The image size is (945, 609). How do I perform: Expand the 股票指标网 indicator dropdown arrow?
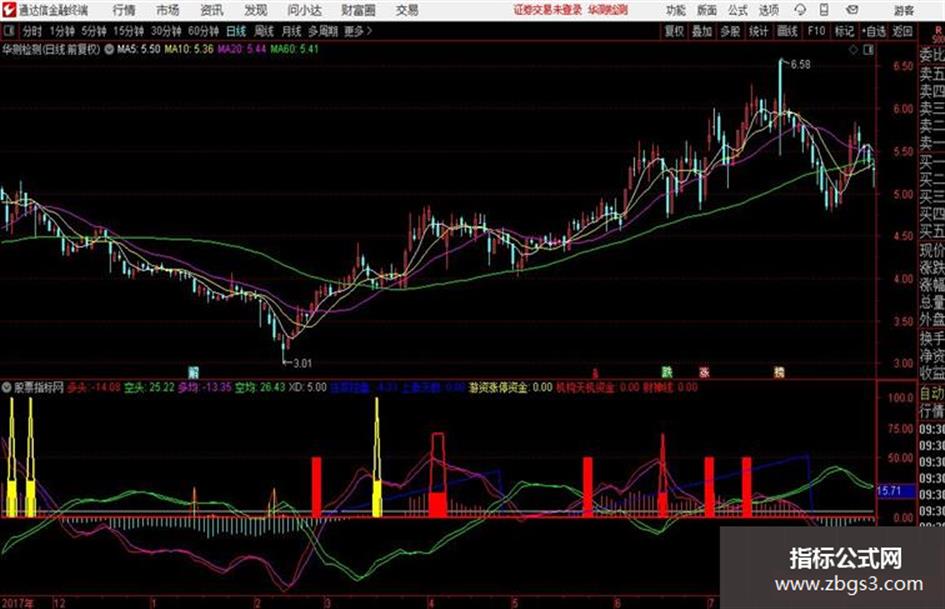7,387
